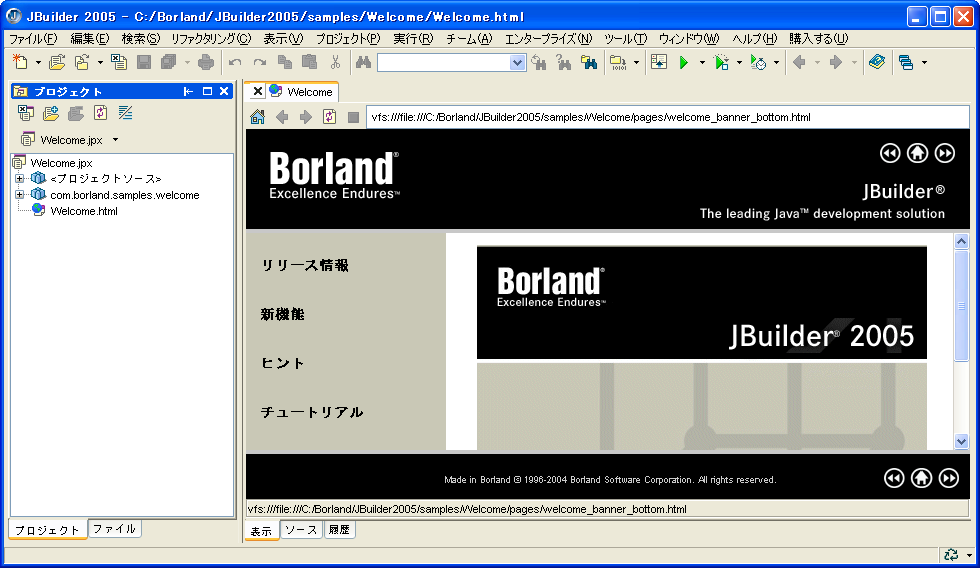Click the Open File folder icon in the main toolbar
Viewport: 980px width, 568px height.
57,62
